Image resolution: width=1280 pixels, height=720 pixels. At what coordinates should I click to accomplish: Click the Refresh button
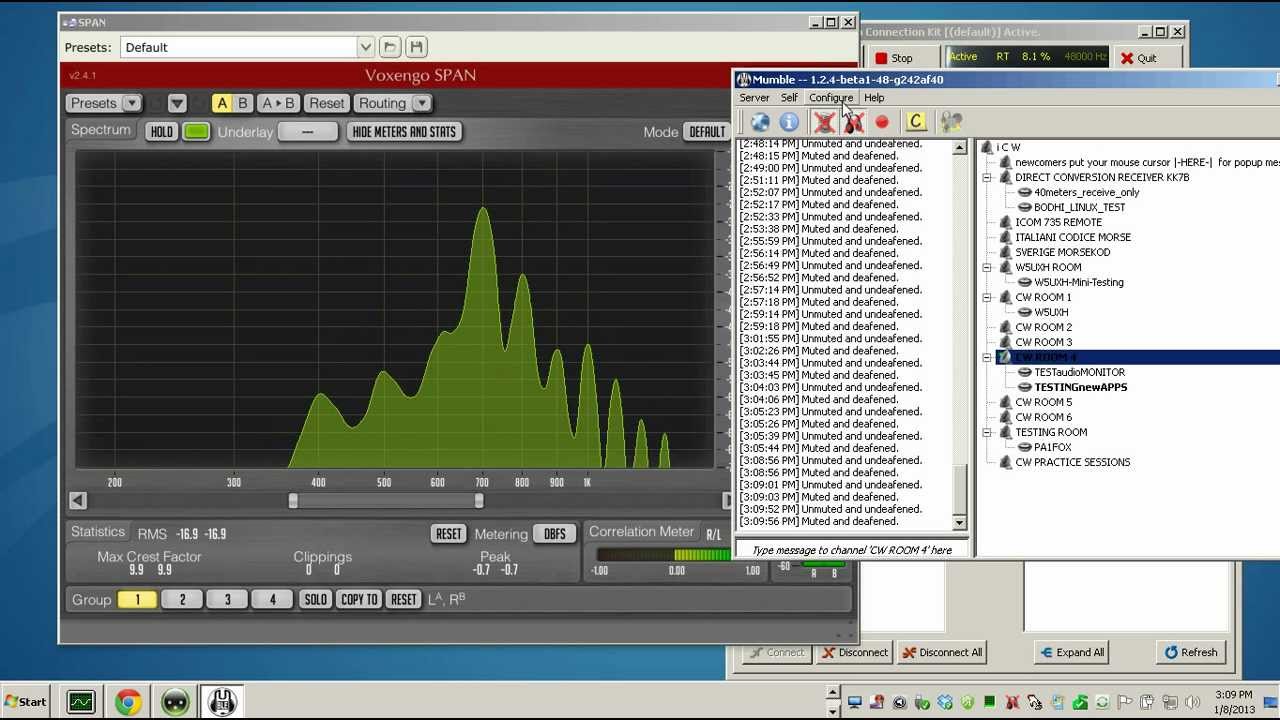click(x=1190, y=652)
